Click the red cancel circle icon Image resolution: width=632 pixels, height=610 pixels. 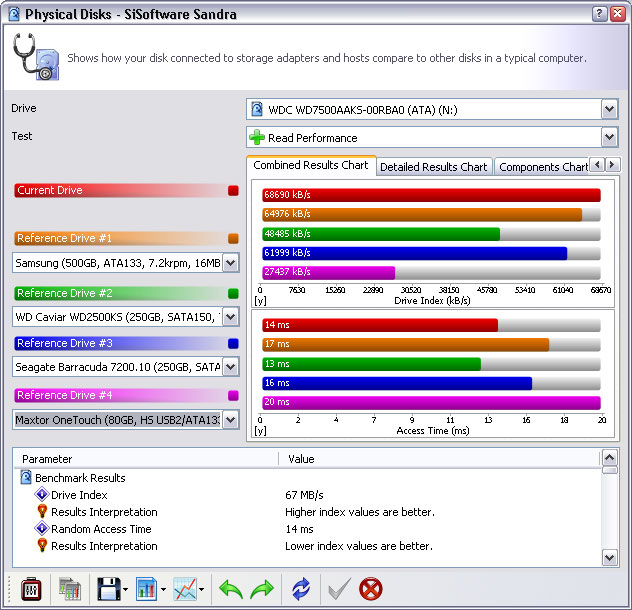tap(370, 589)
